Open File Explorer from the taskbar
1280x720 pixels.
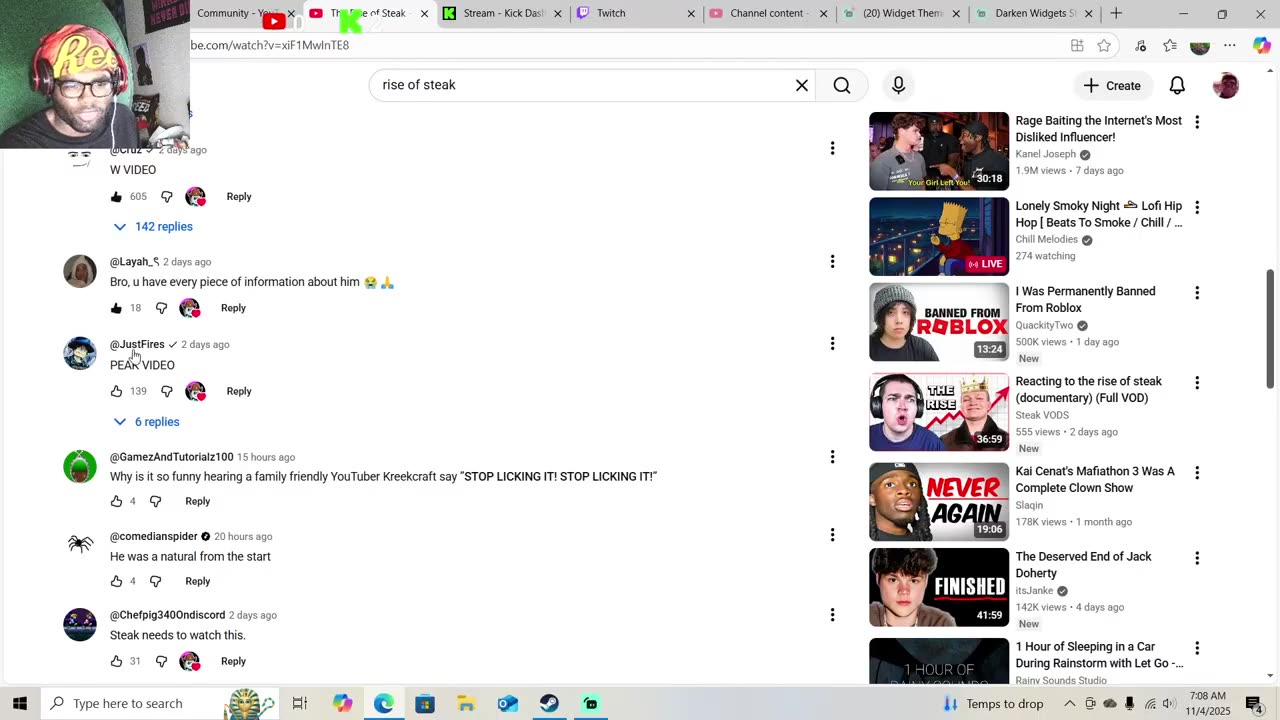466,703
